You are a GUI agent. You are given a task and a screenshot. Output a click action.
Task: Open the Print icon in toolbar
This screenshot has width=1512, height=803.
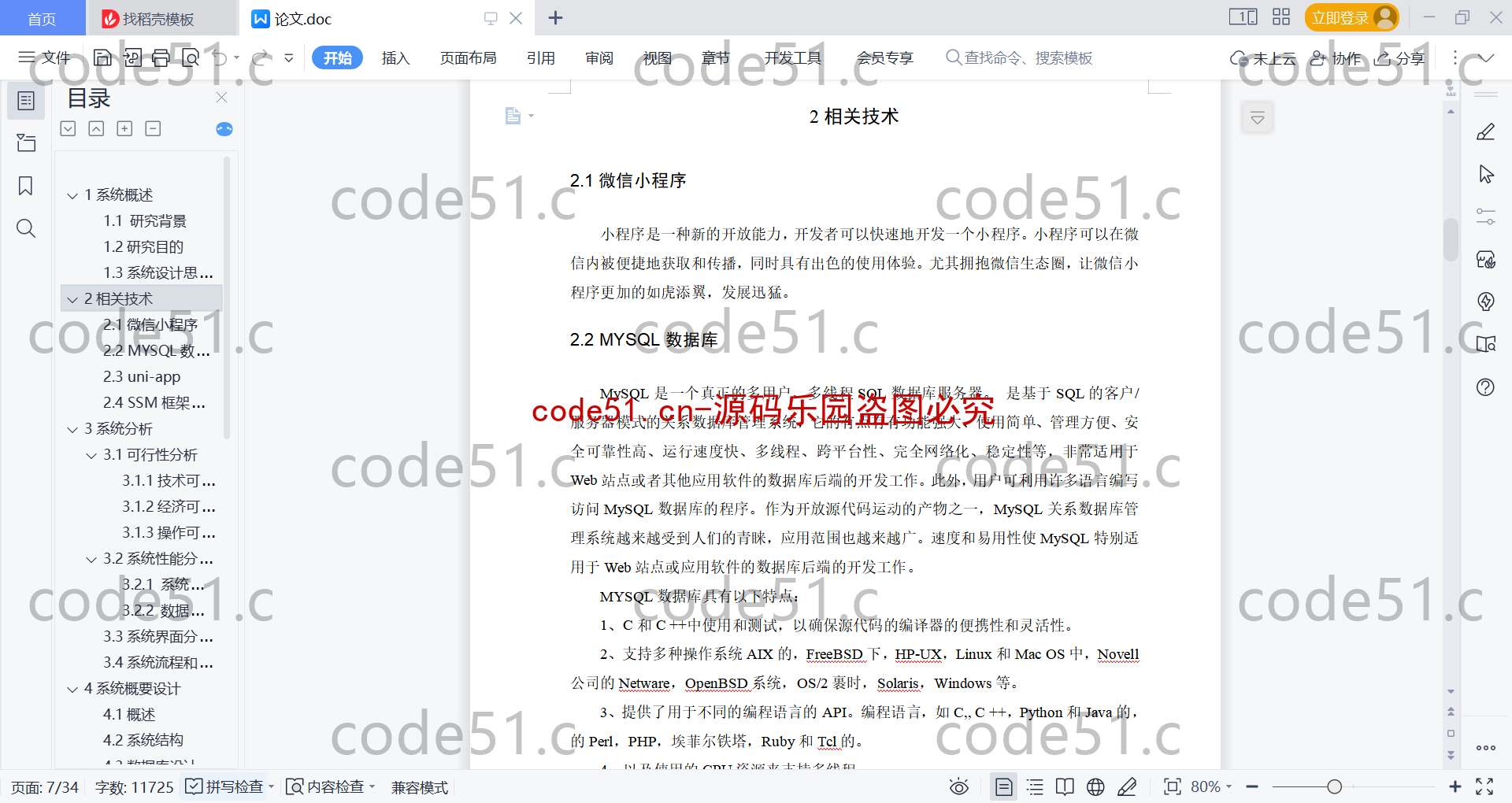161,57
